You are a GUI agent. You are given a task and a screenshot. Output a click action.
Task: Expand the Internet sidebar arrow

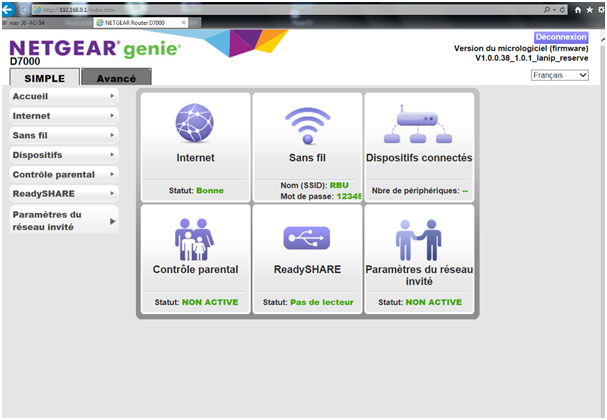click(x=112, y=115)
